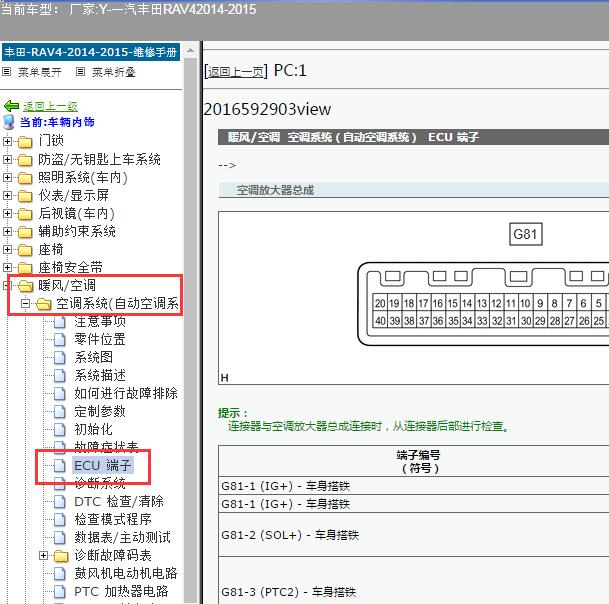The image size is (609, 604).
Task: Open the DTC 检查/清除 tree item
Action: pos(119,501)
